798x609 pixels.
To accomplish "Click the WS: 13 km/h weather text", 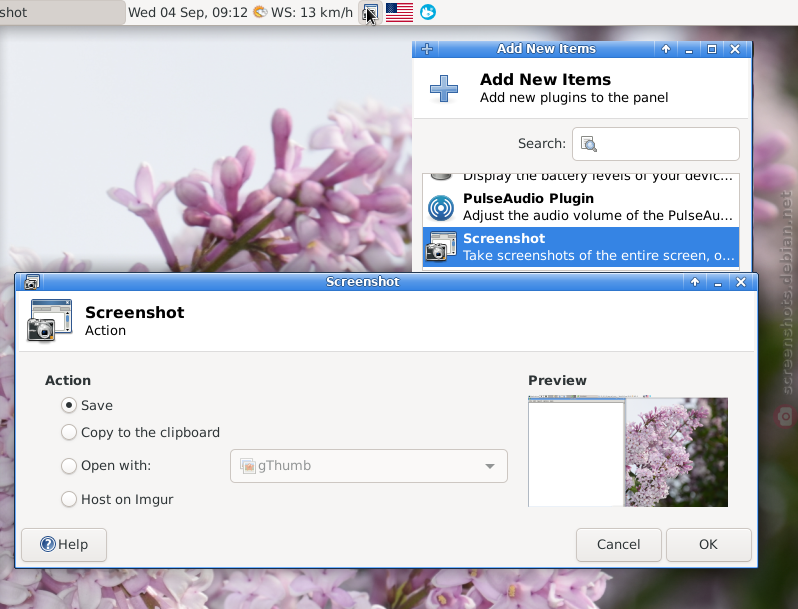I will (x=312, y=12).
